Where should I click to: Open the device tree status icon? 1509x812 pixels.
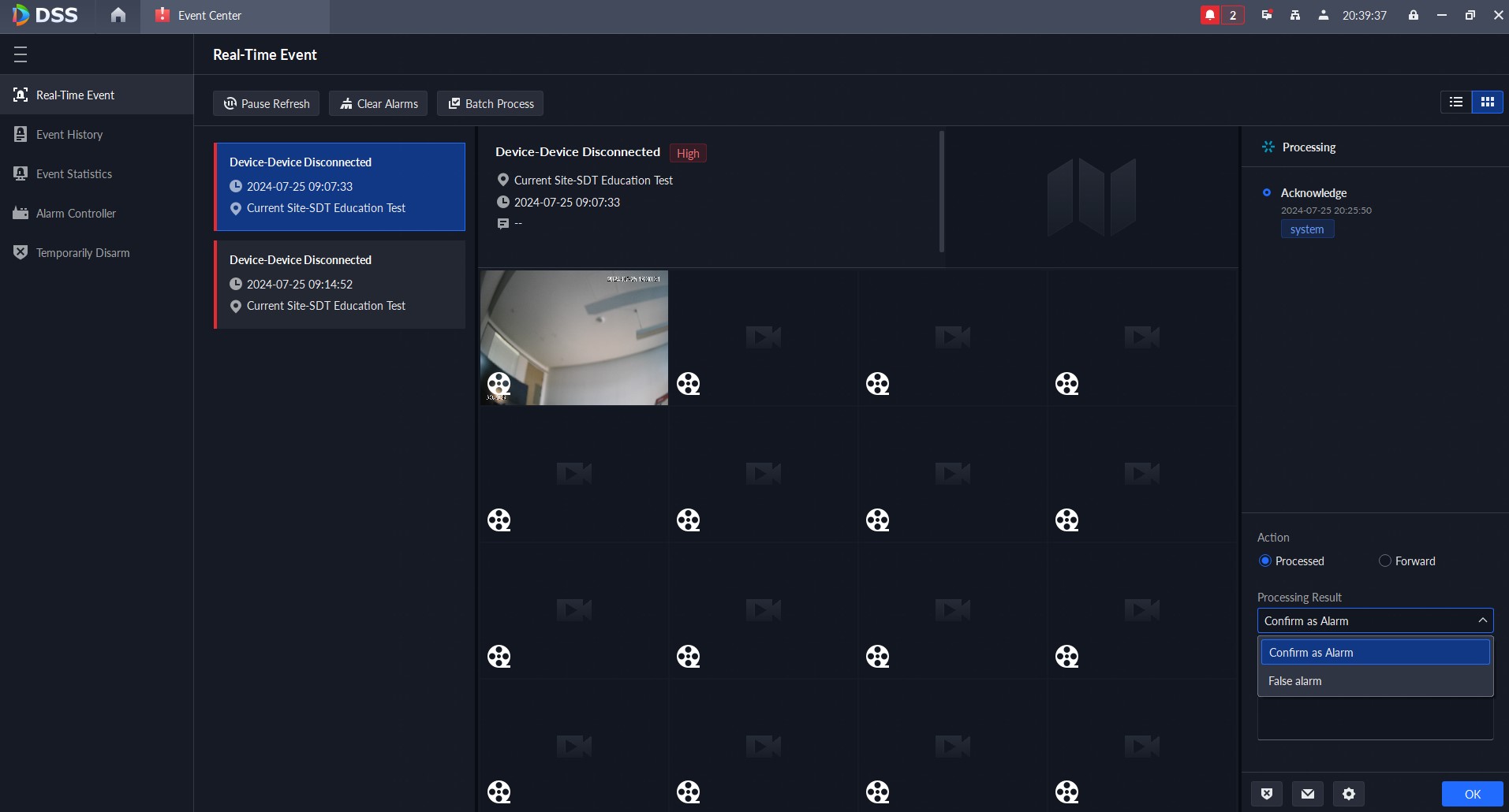coord(1294,15)
